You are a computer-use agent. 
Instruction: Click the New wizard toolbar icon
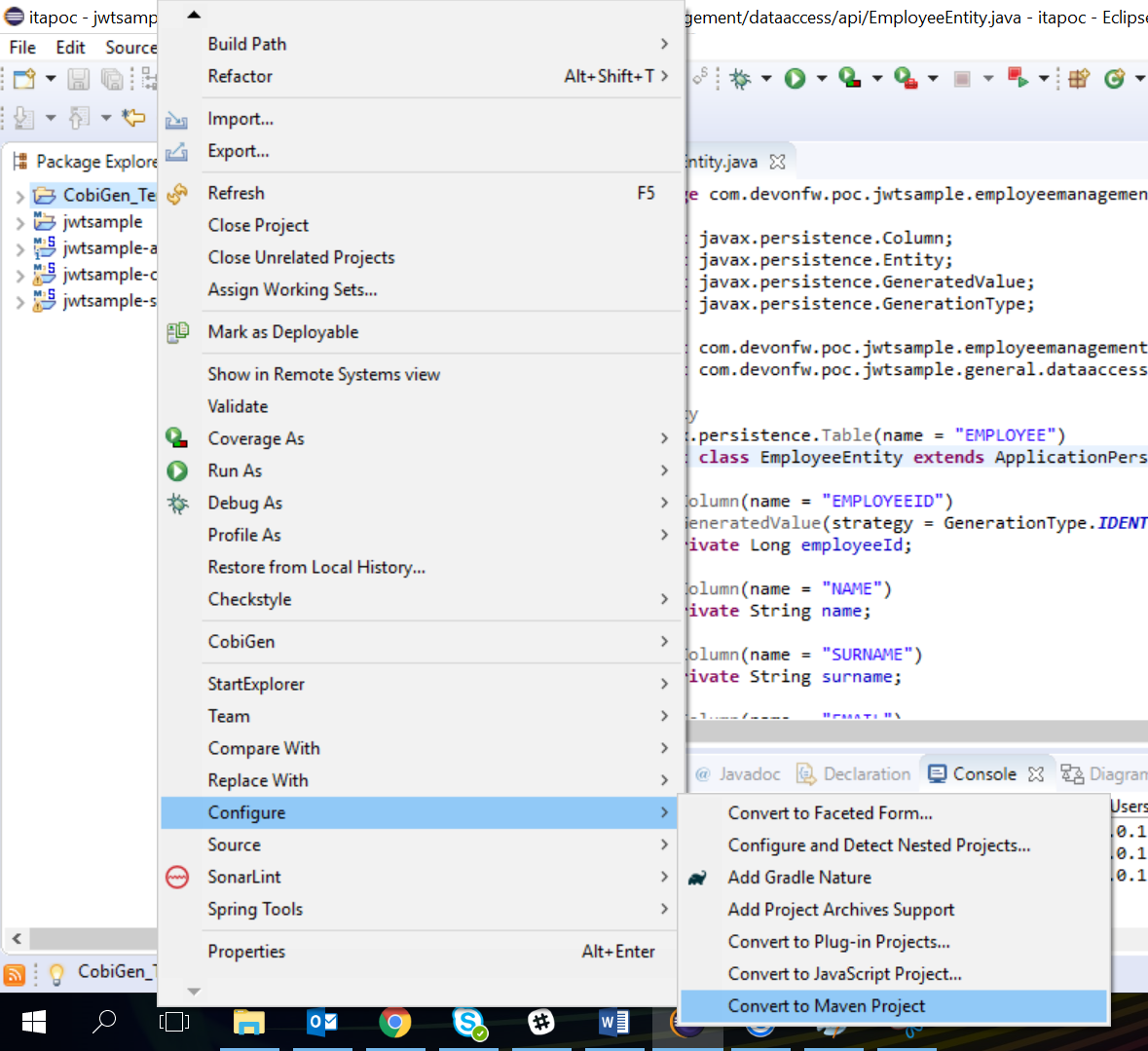24,79
